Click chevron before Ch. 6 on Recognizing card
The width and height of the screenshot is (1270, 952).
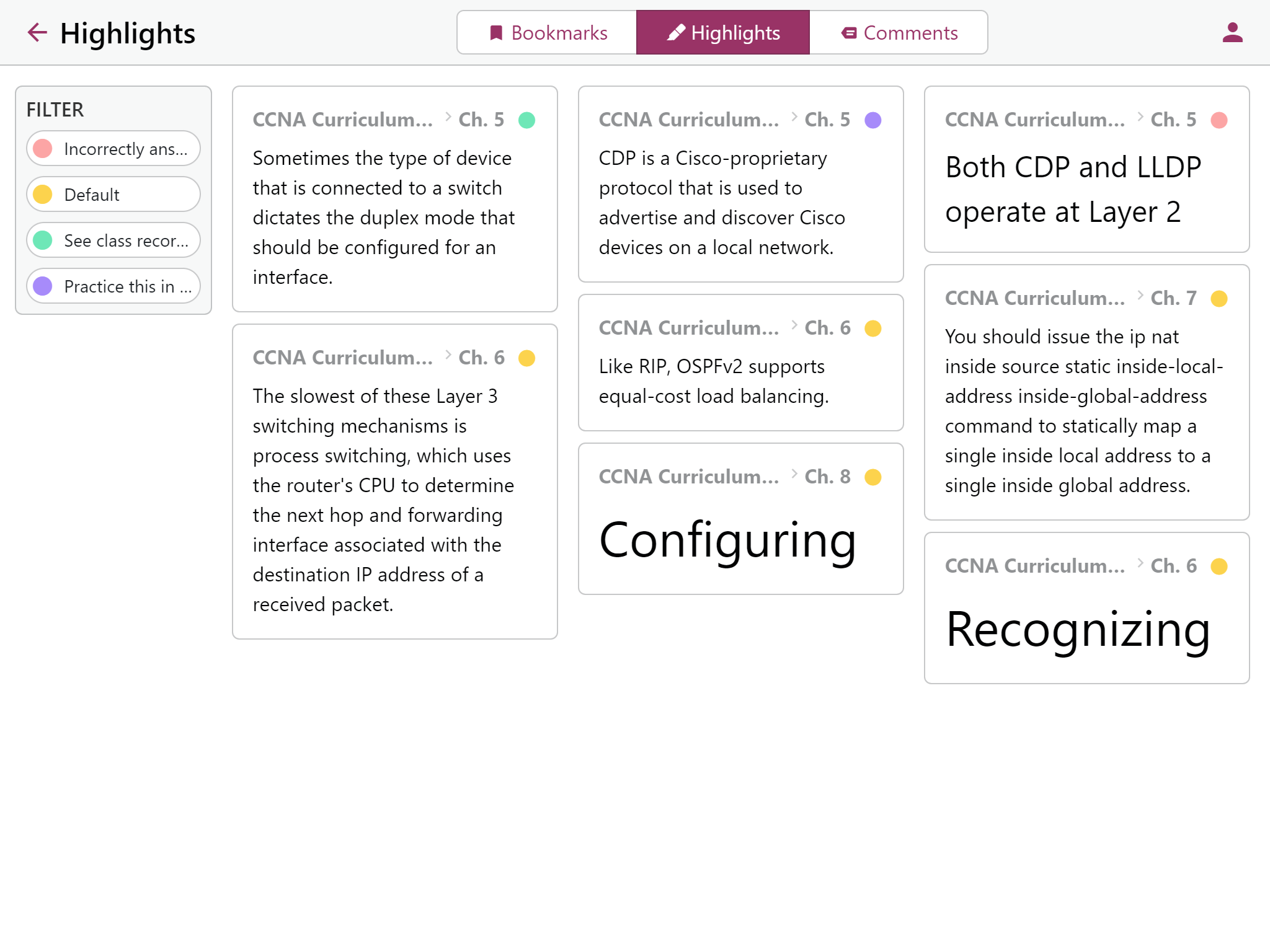(1140, 564)
